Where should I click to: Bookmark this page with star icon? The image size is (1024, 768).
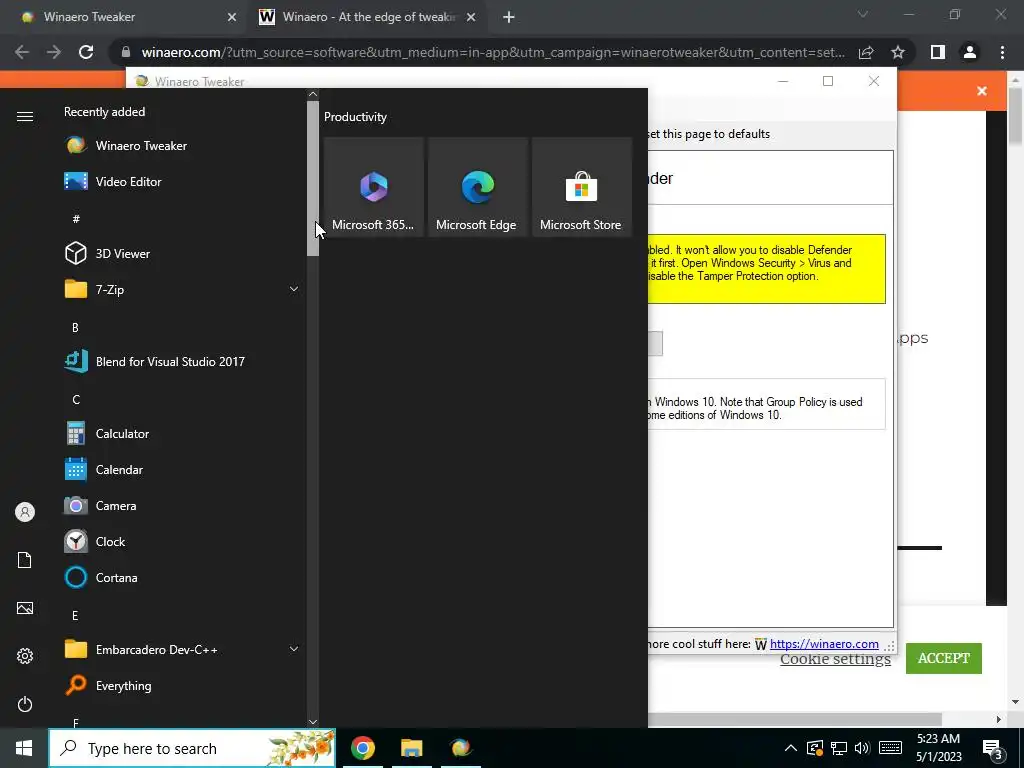pos(898,52)
